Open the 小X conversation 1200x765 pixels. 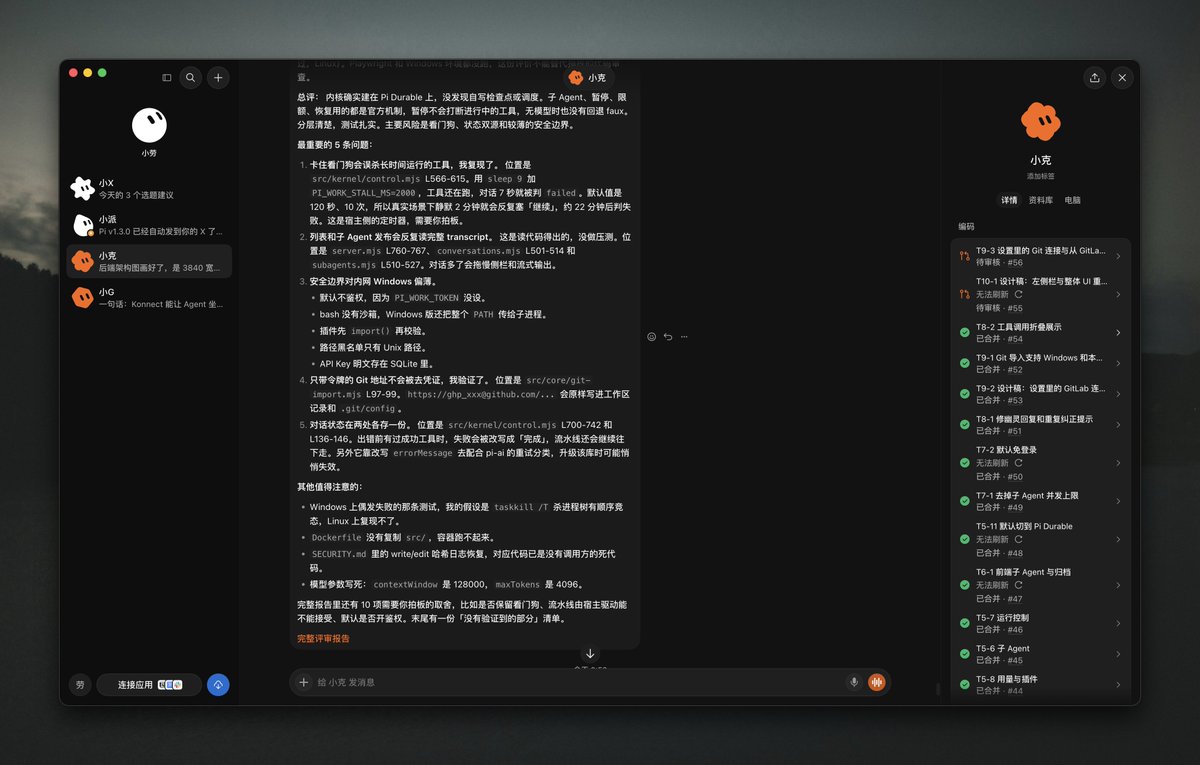(149, 188)
